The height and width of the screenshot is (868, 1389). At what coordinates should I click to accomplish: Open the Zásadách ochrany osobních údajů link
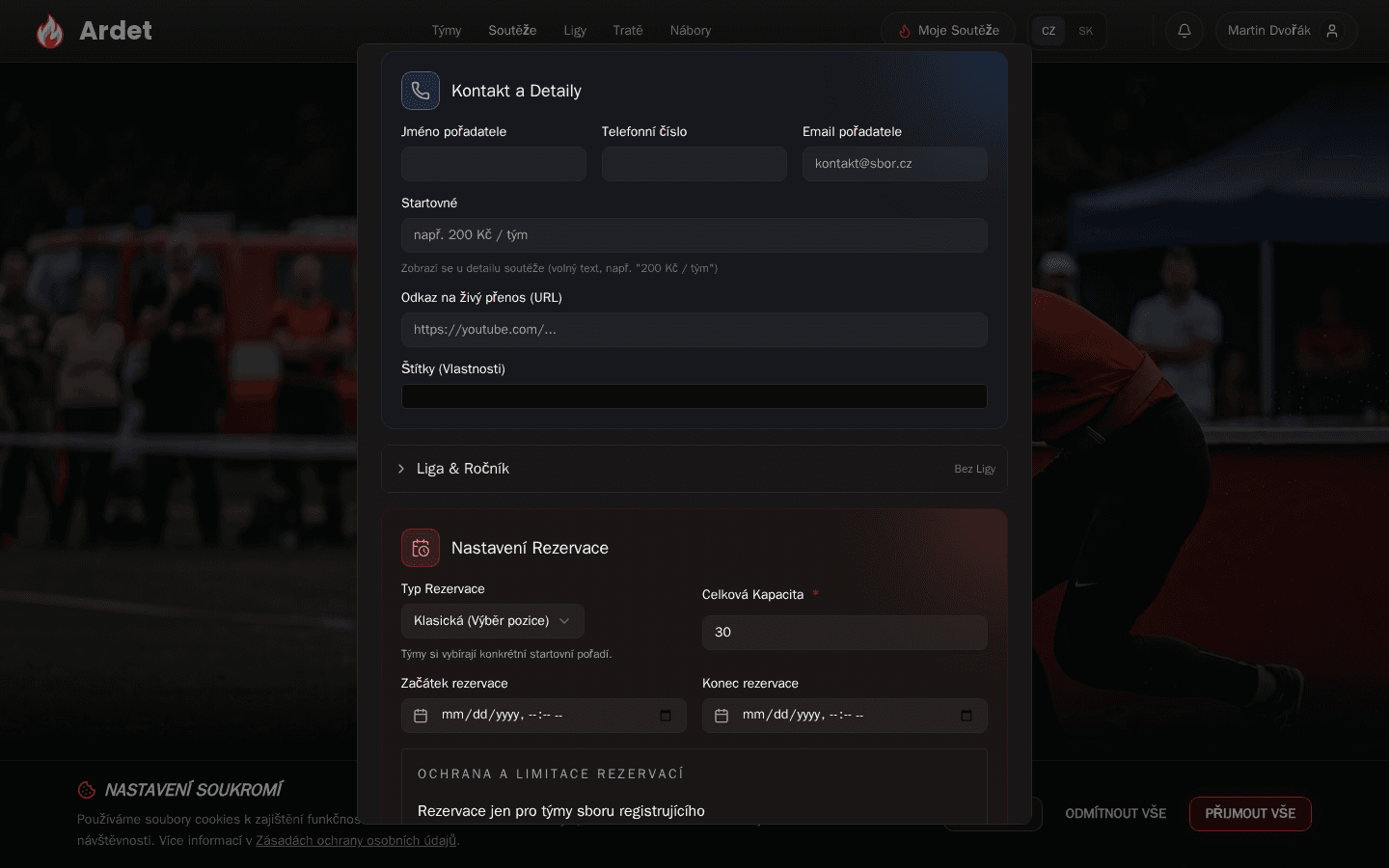tap(356, 840)
